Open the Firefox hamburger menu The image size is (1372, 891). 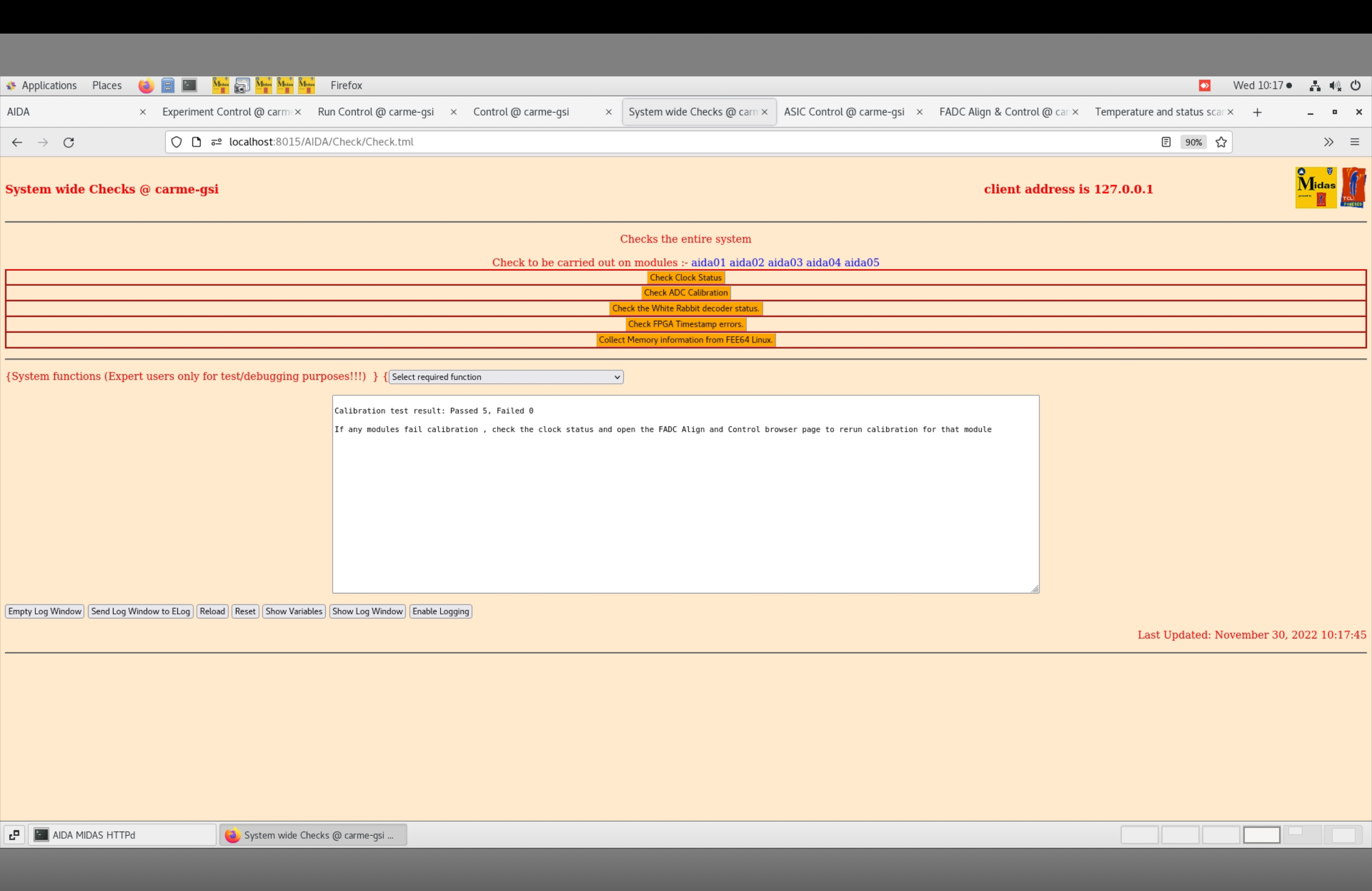(x=1355, y=142)
